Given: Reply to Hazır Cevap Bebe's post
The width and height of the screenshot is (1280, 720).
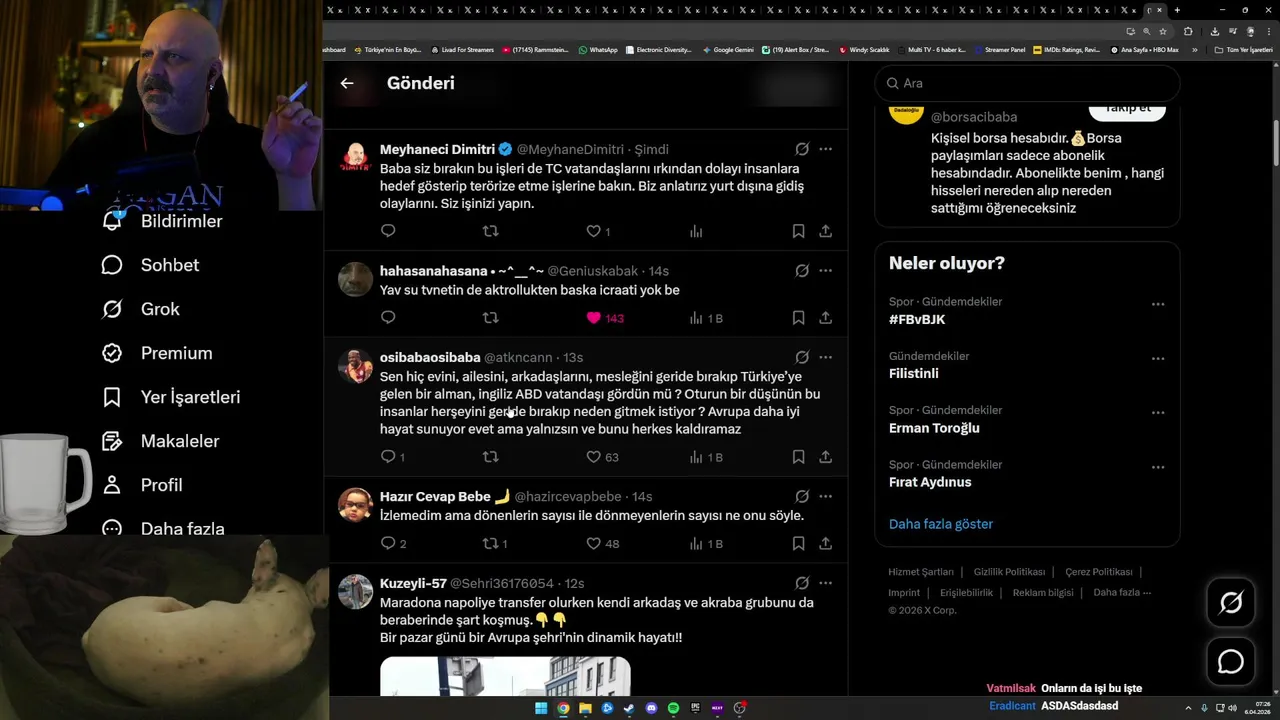Looking at the screenshot, I should coord(389,544).
